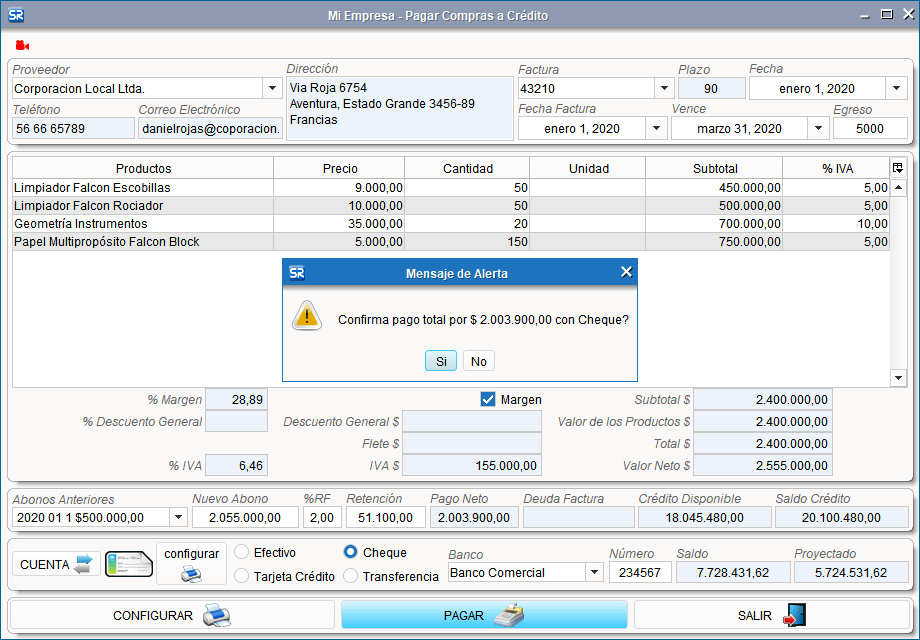Image resolution: width=920 pixels, height=640 pixels.
Task: Click the cheque Número field 234567
Action: pyautogui.click(x=640, y=572)
